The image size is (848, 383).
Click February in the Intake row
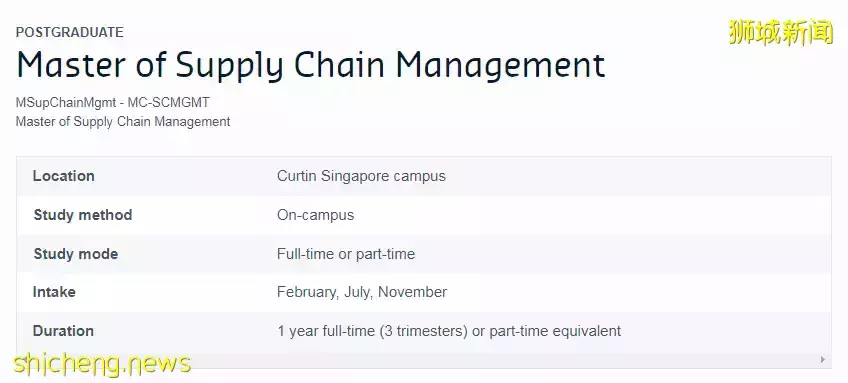pyautogui.click(x=308, y=292)
